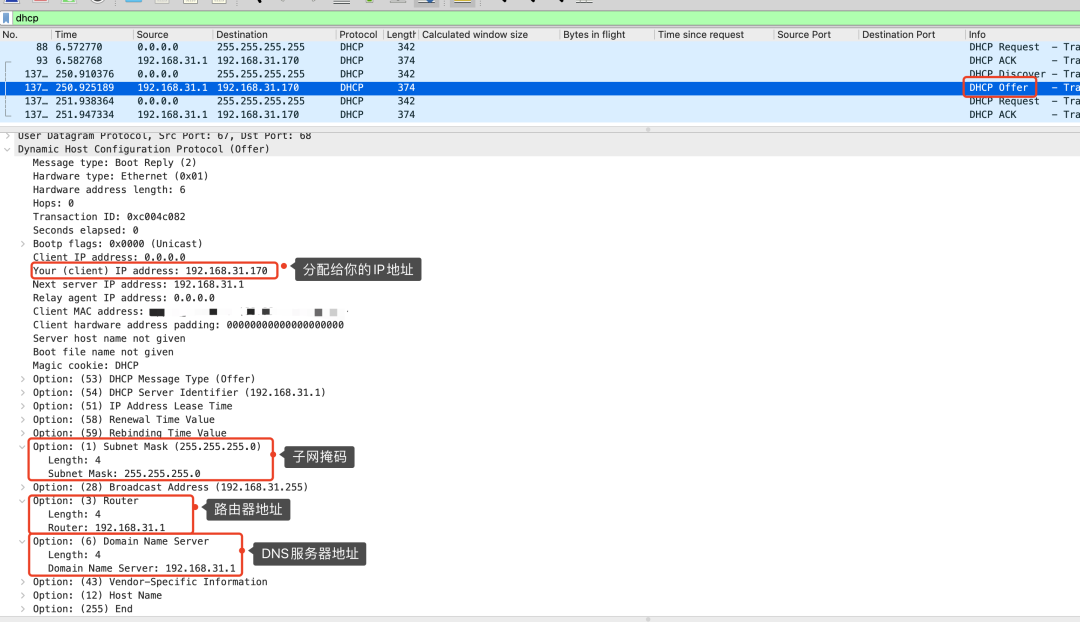Image resolution: width=1080 pixels, height=622 pixels.
Task: Collapse Option 1 Subnet Mask
Action: click(x=23, y=446)
